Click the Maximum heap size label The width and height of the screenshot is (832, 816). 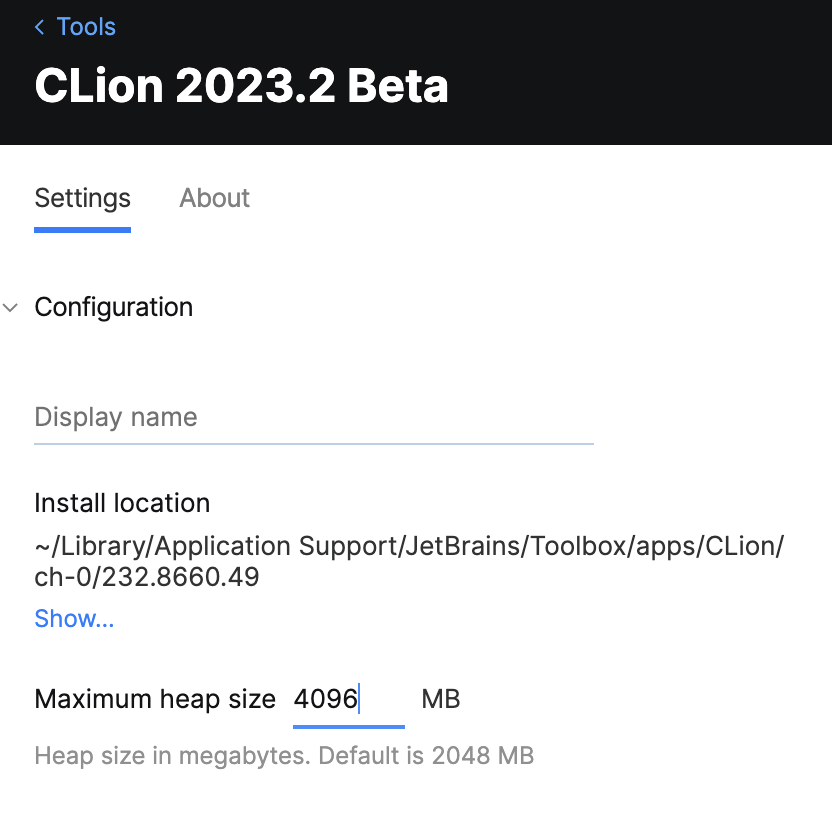(x=155, y=699)
